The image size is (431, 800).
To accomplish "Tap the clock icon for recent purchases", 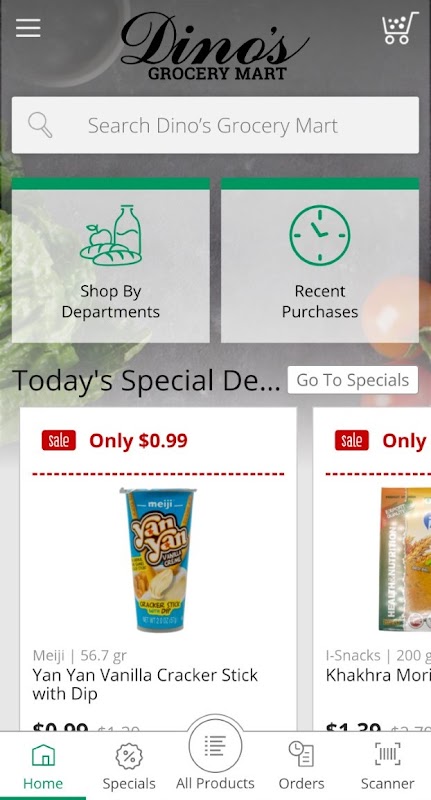I will click(320, 235).
